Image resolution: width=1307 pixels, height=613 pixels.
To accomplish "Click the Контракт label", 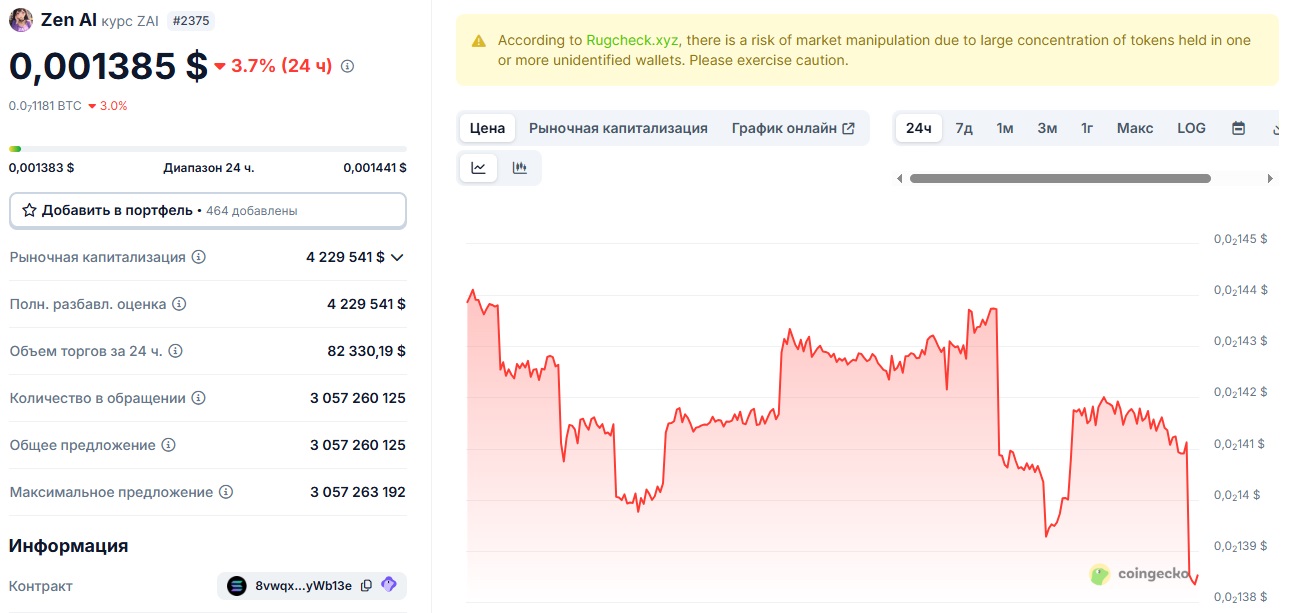I will click(x=41, y=586).
